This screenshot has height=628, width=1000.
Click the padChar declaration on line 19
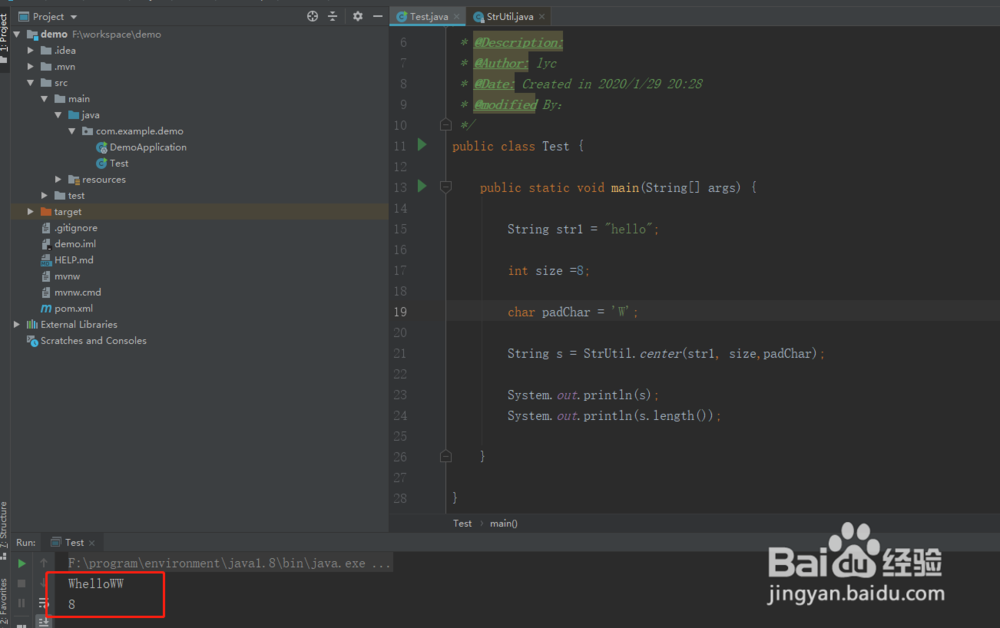click(573, 312)
